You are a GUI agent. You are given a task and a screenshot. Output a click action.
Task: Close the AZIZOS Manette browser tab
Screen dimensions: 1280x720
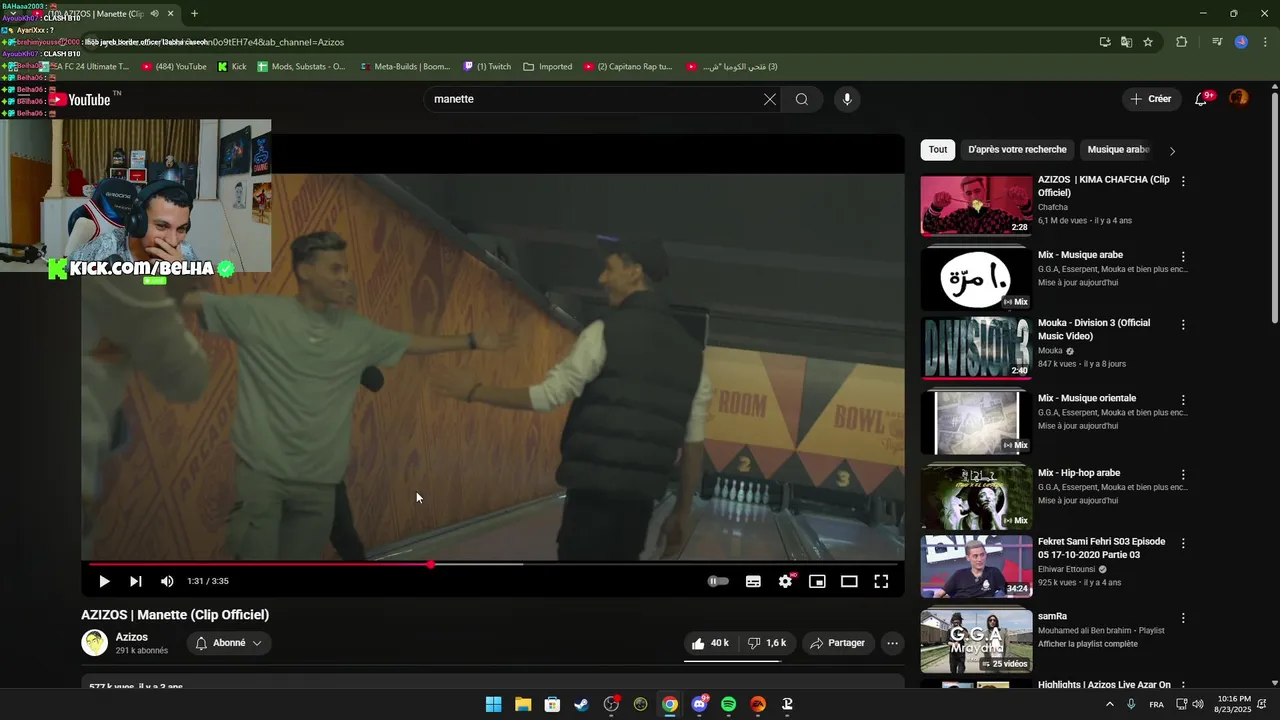171,14
